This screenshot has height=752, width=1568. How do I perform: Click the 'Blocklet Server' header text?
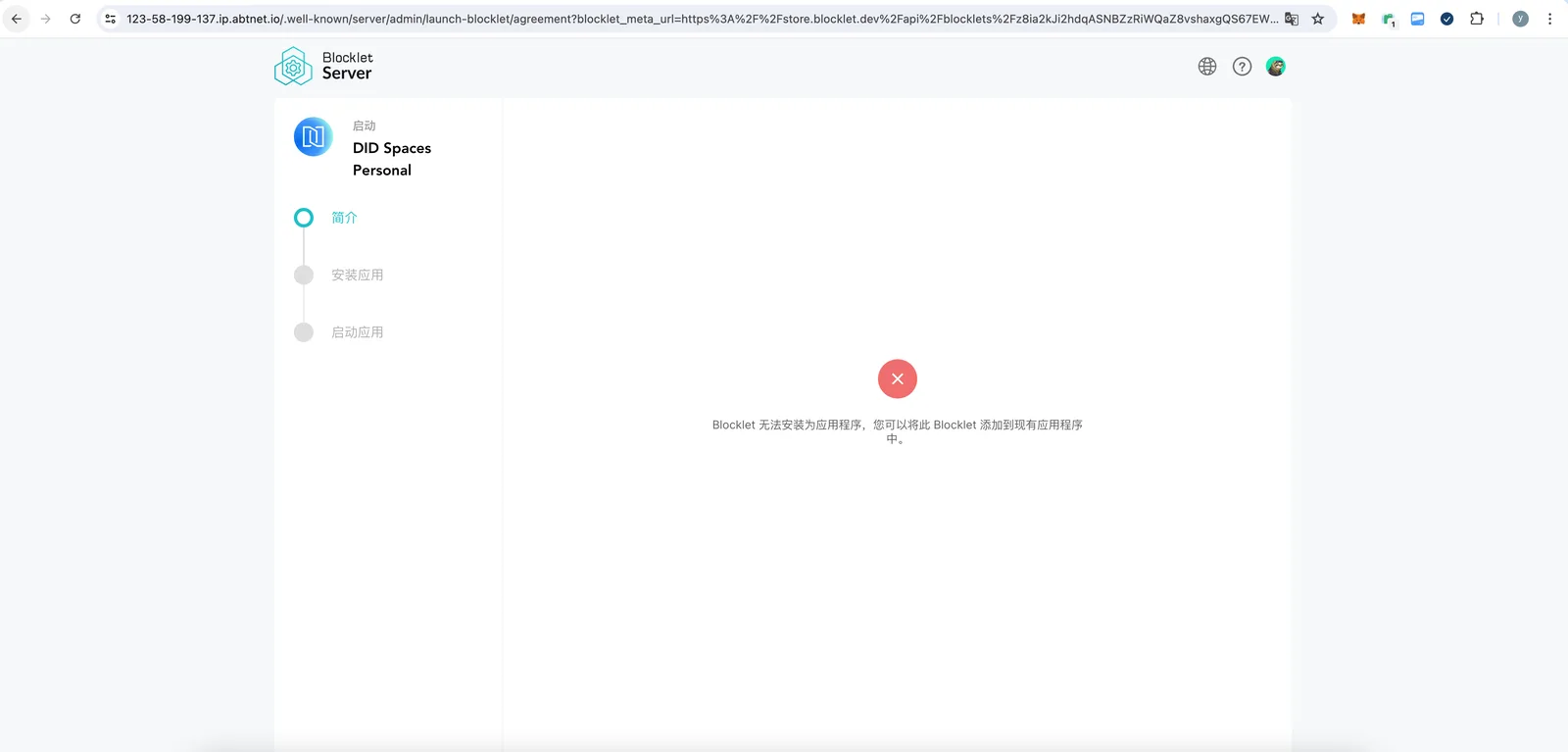coord(348,66)
